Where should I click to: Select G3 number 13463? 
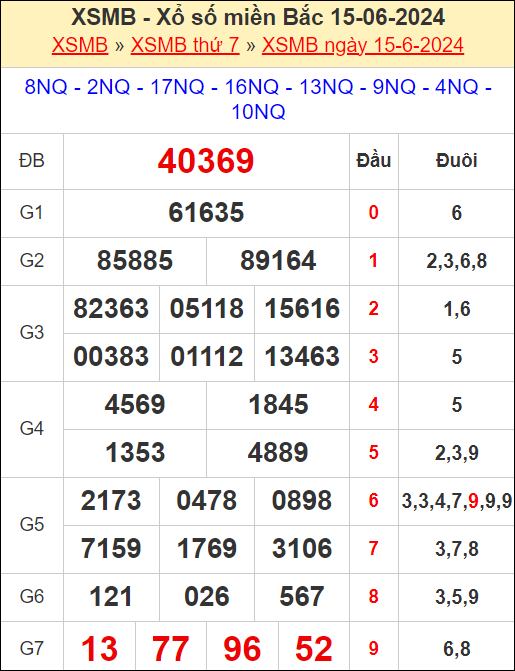pos(302,356)
